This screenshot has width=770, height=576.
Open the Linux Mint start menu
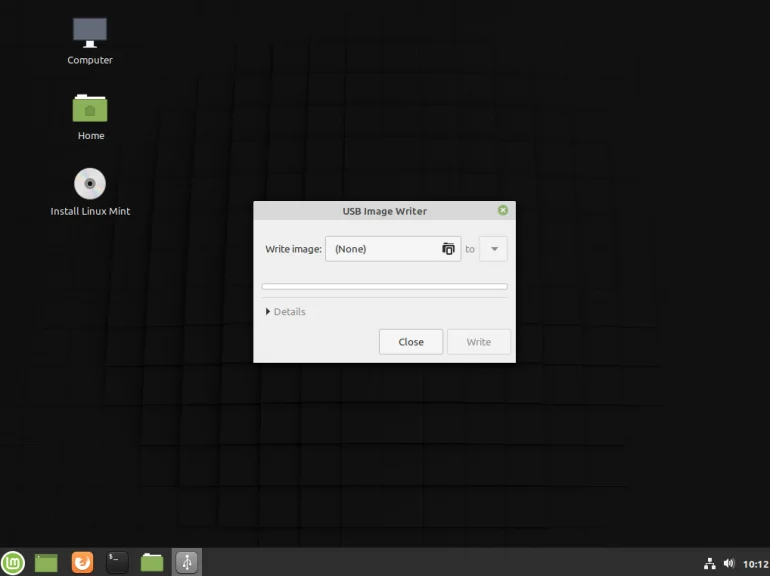(13, 563)
